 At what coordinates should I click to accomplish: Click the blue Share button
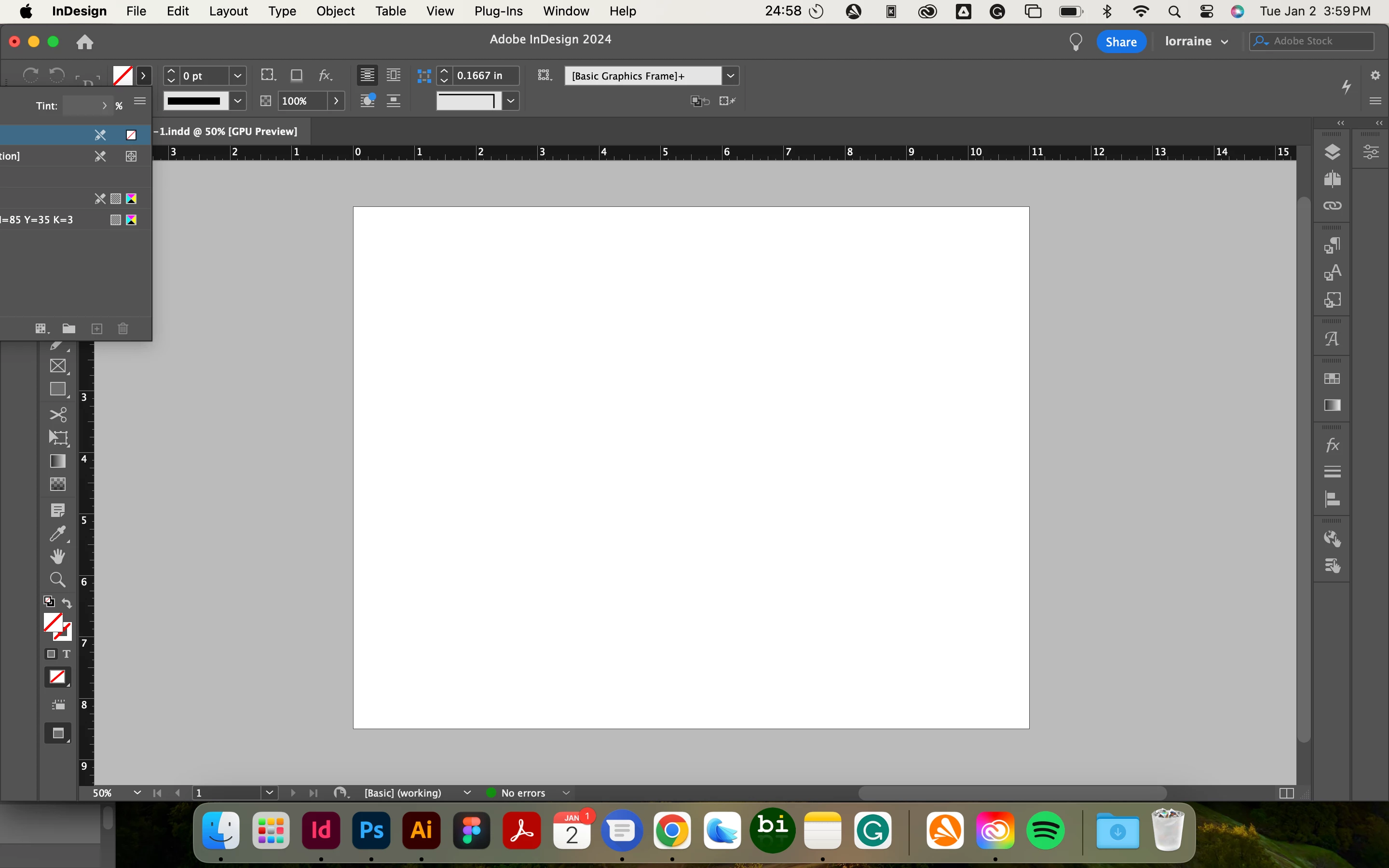click(1120, 41)
